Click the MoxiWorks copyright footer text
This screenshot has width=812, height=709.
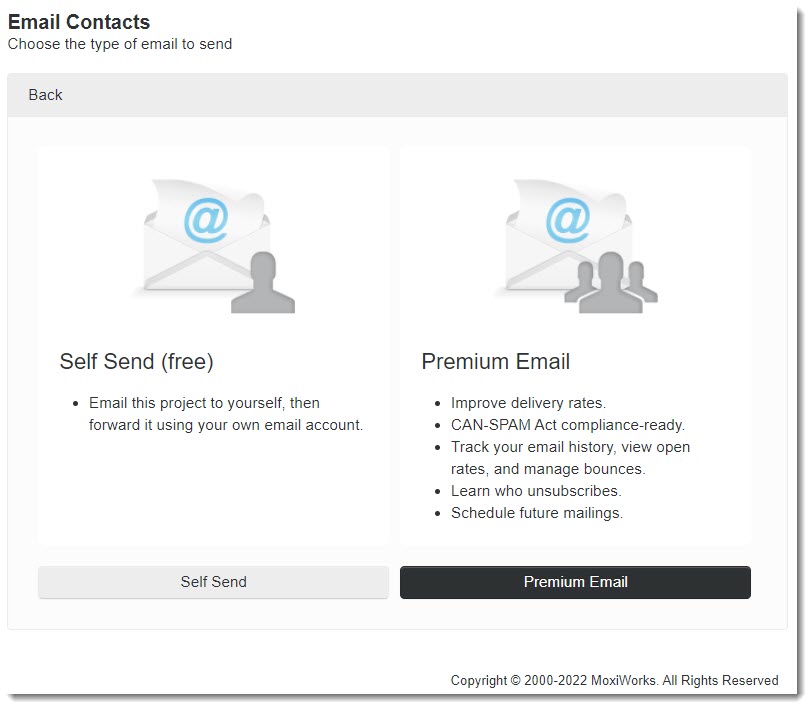(x=614, y=680)
